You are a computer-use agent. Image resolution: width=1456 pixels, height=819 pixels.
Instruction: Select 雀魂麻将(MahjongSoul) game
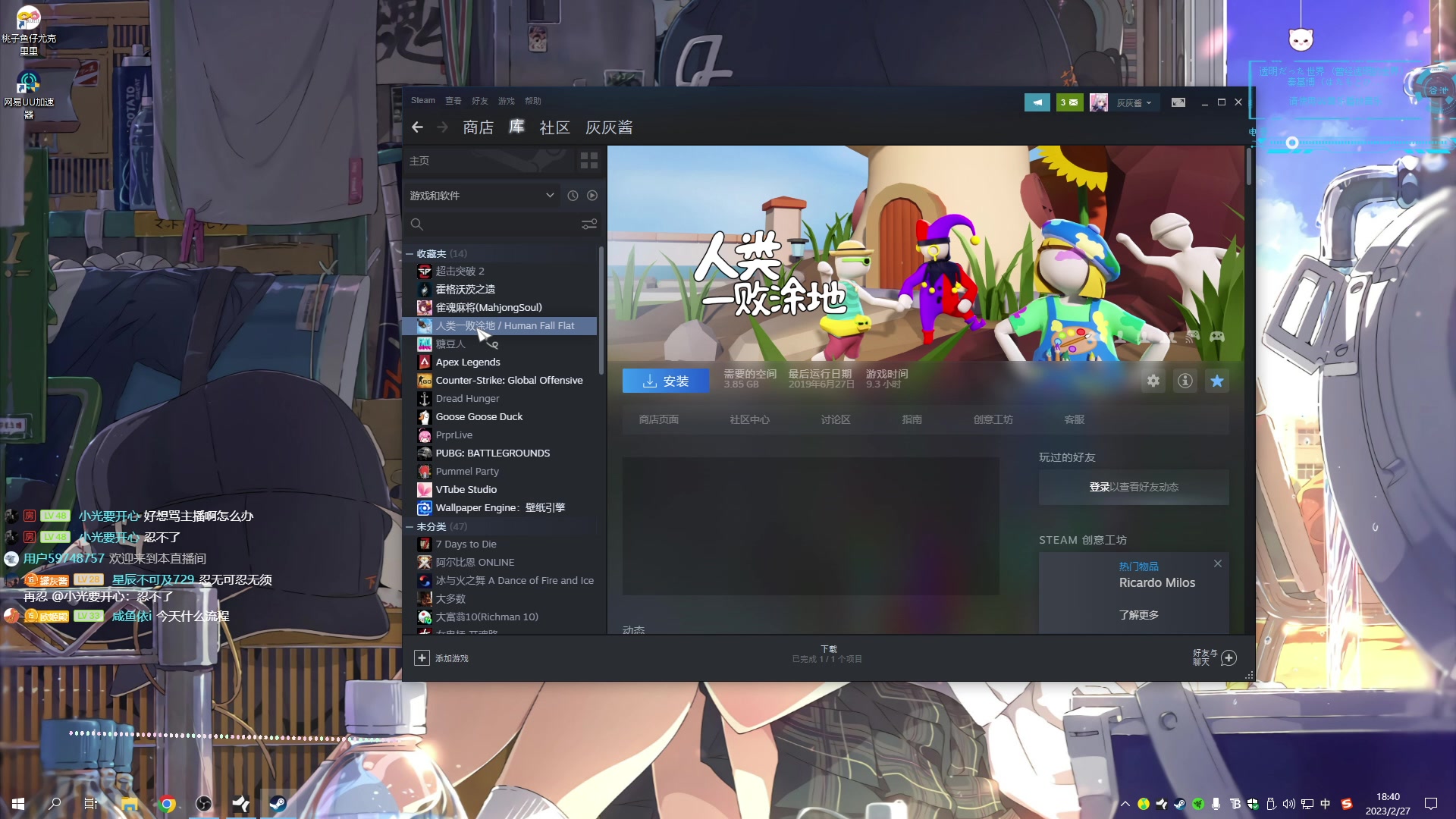pos(500,307)
